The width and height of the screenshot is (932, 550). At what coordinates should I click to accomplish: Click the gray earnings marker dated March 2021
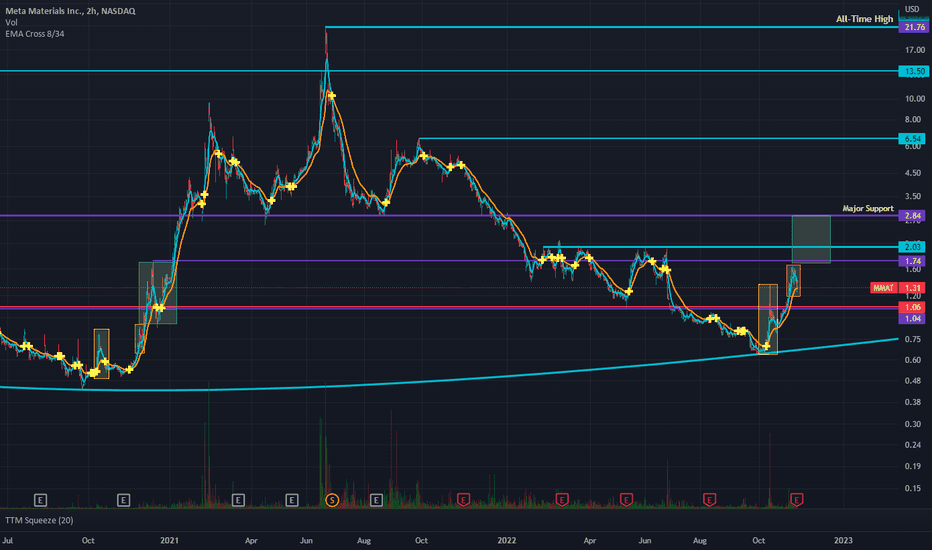pyautogui.click(x=238, y=500)
